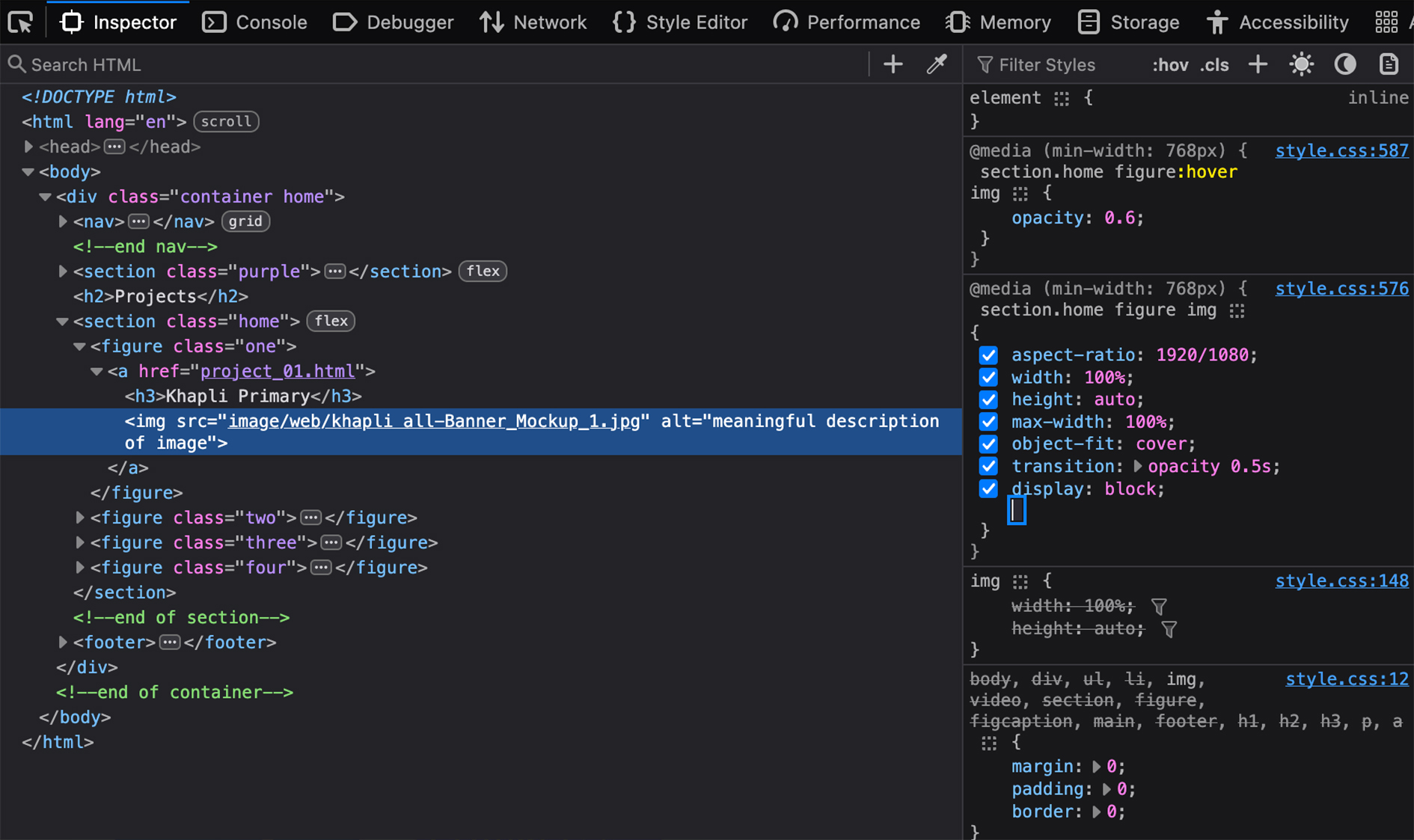The width and height of the screenshot is (1414, 840).
Task: Expand collapsed head element ellipsis
Action: pyautogui.click(x=114, y=147)
